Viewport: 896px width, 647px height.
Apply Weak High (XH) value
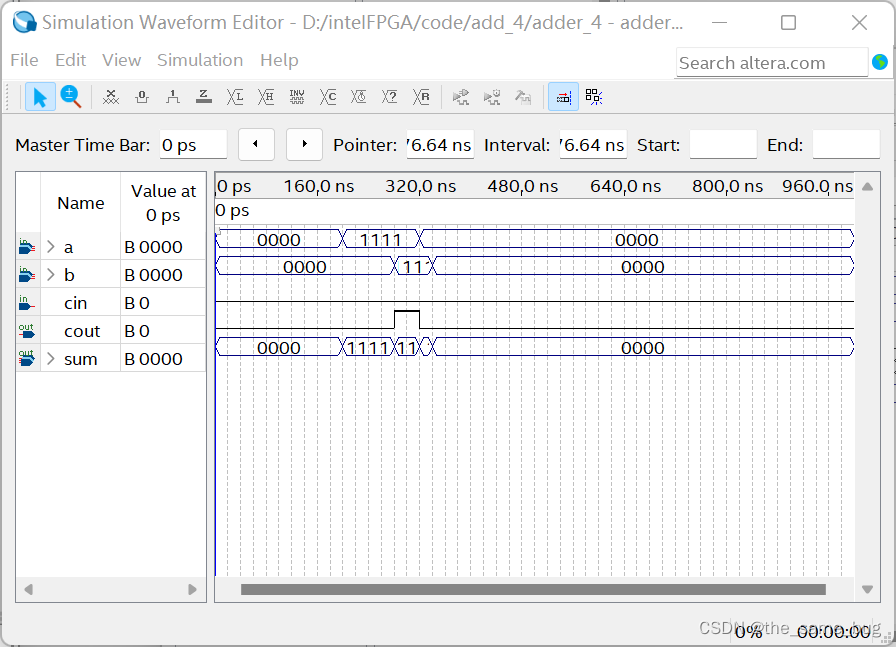pyautogui.click(x=266, y=97)
